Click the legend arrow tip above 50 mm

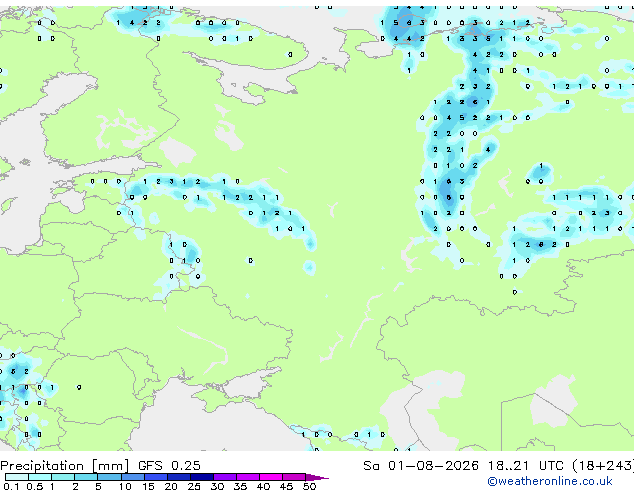317,478
